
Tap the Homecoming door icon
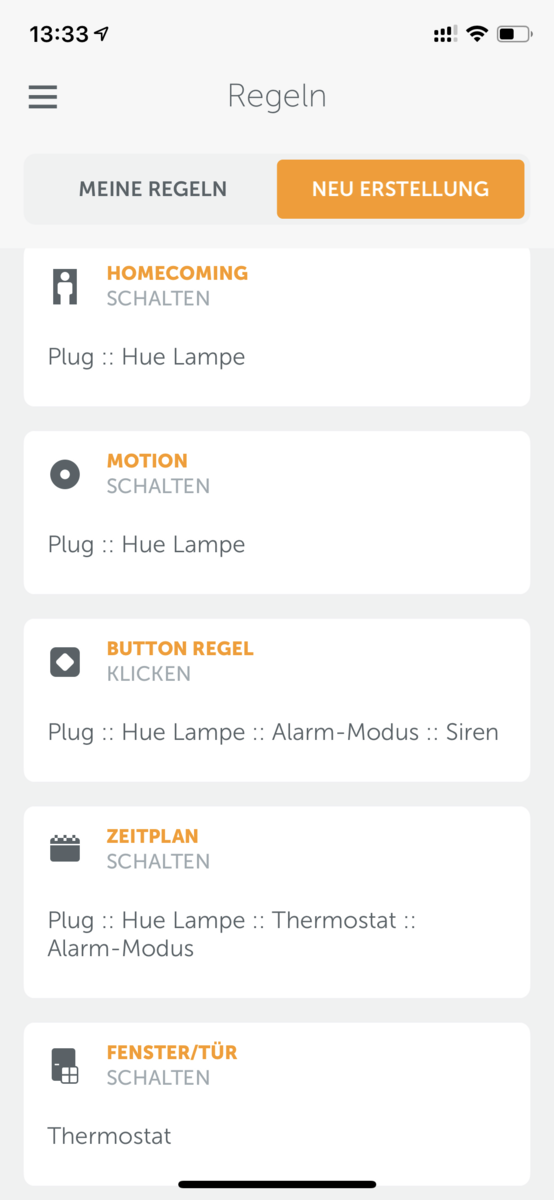pos(65,286)
